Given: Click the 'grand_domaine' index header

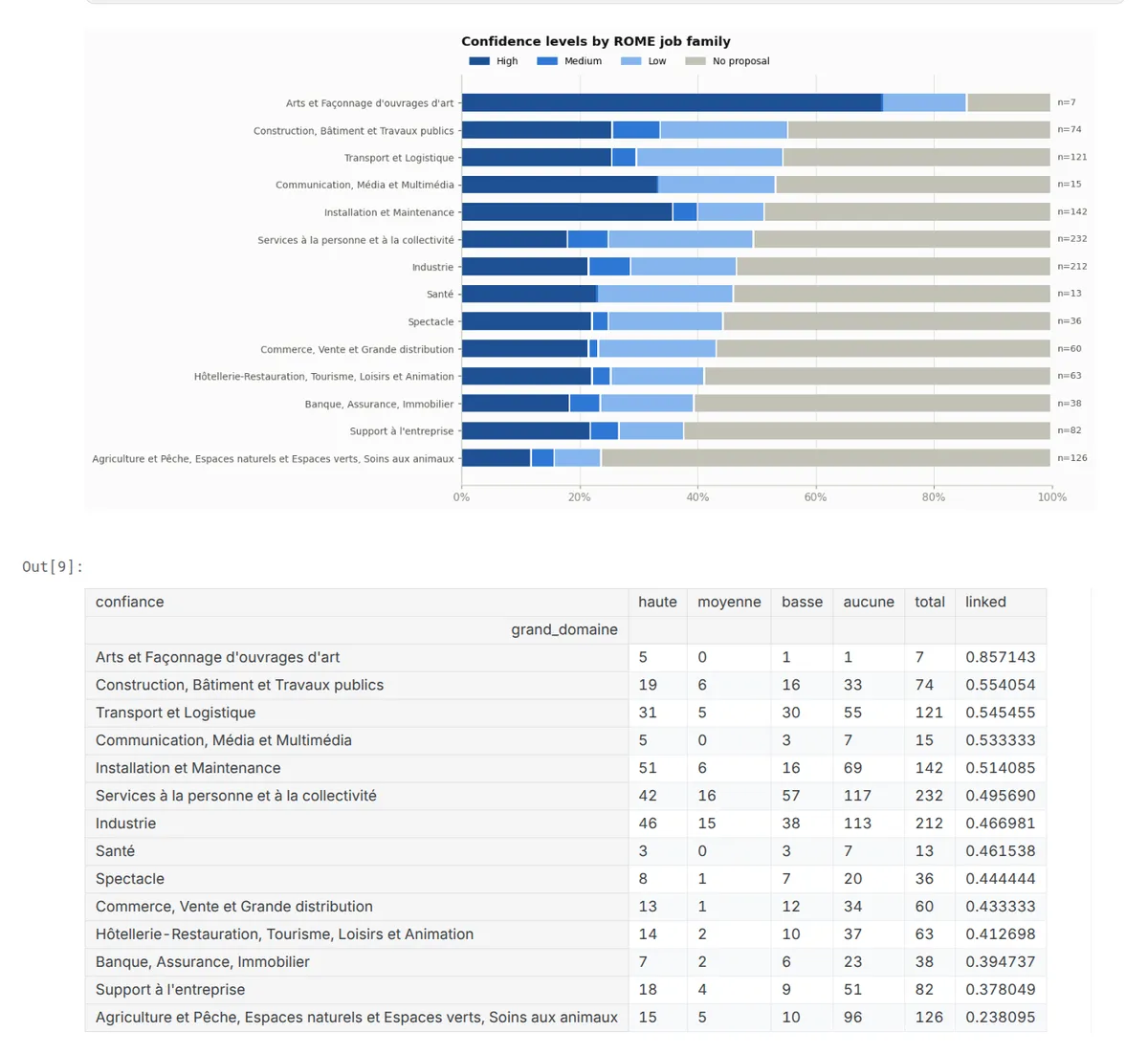Looking at the screenshot, I should (564, 629).
